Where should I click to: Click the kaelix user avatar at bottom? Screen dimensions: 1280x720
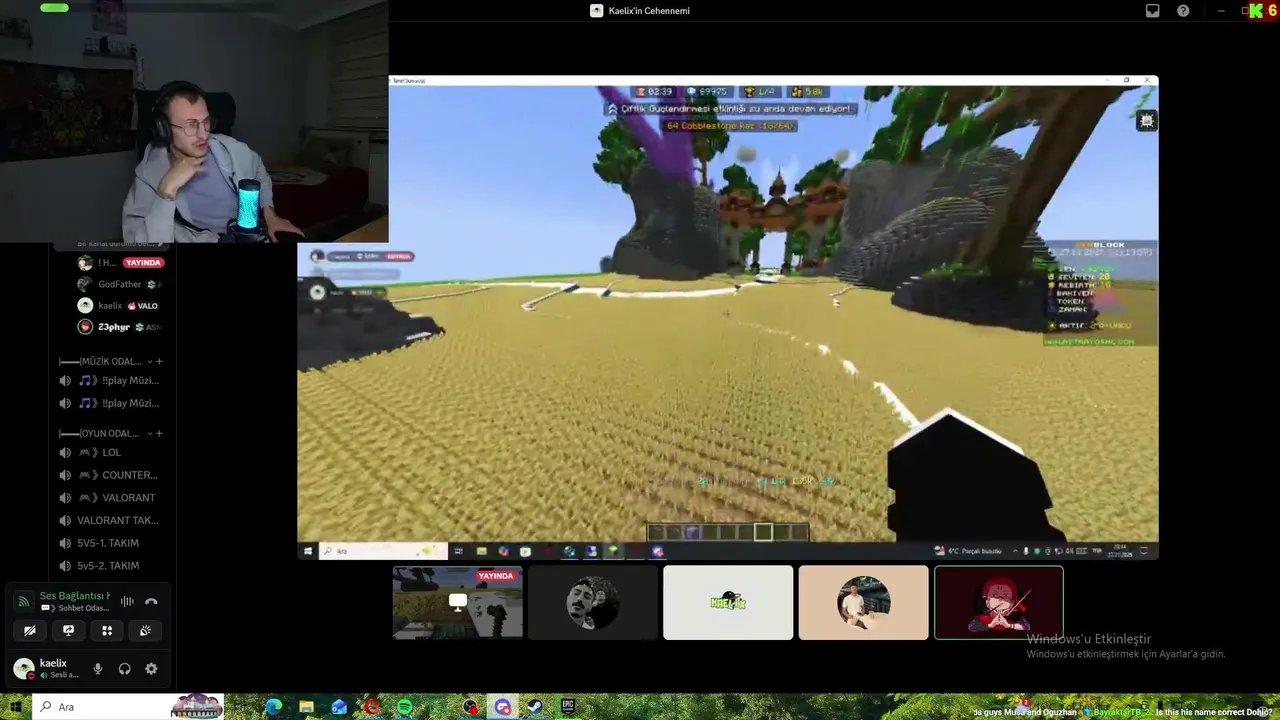click(x=23, y=668)
